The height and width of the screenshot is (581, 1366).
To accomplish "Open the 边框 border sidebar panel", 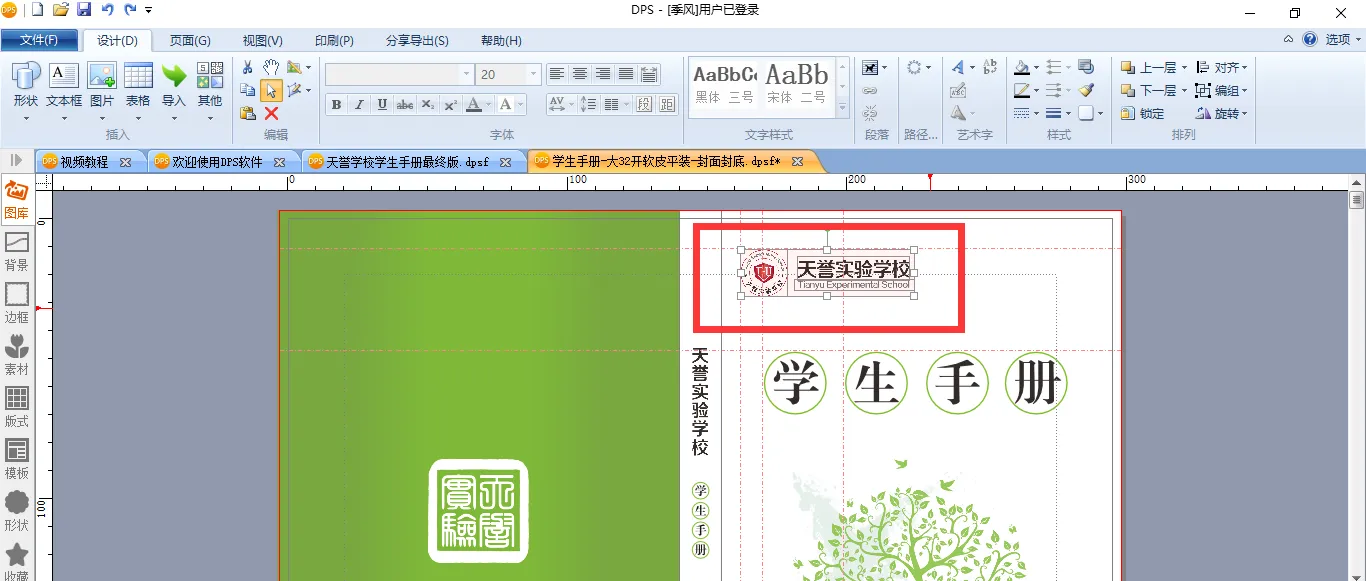I will pyautogui.click(x=16, y=303).
